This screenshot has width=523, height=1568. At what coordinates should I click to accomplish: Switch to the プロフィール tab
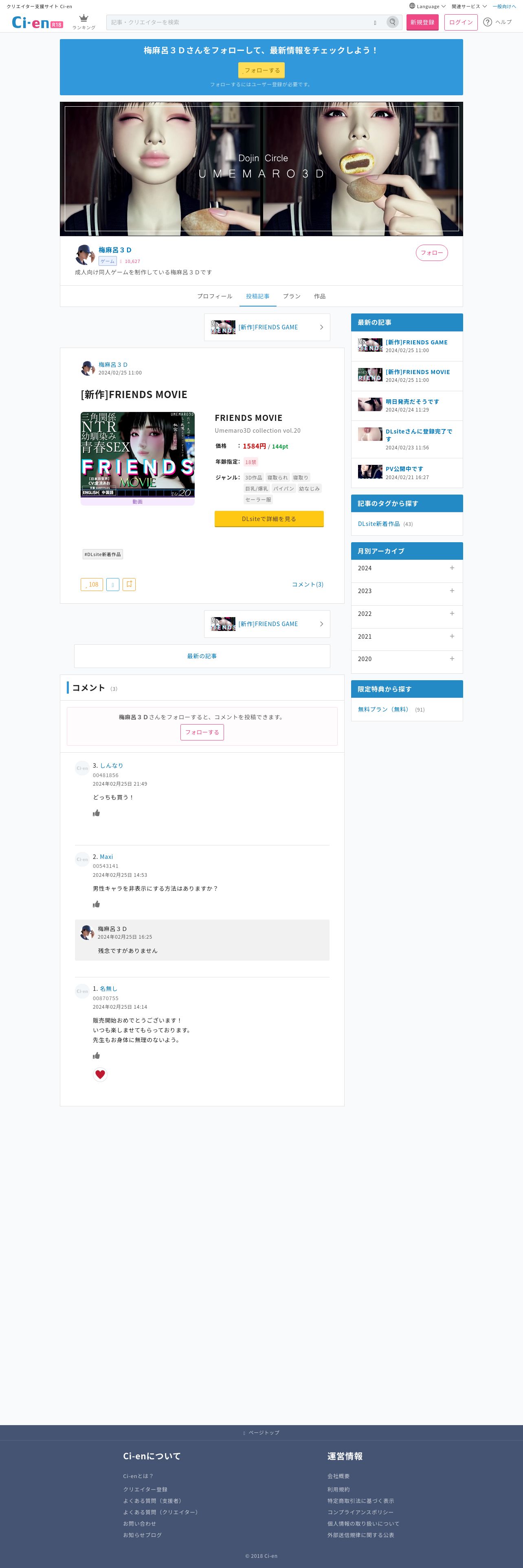214,296
